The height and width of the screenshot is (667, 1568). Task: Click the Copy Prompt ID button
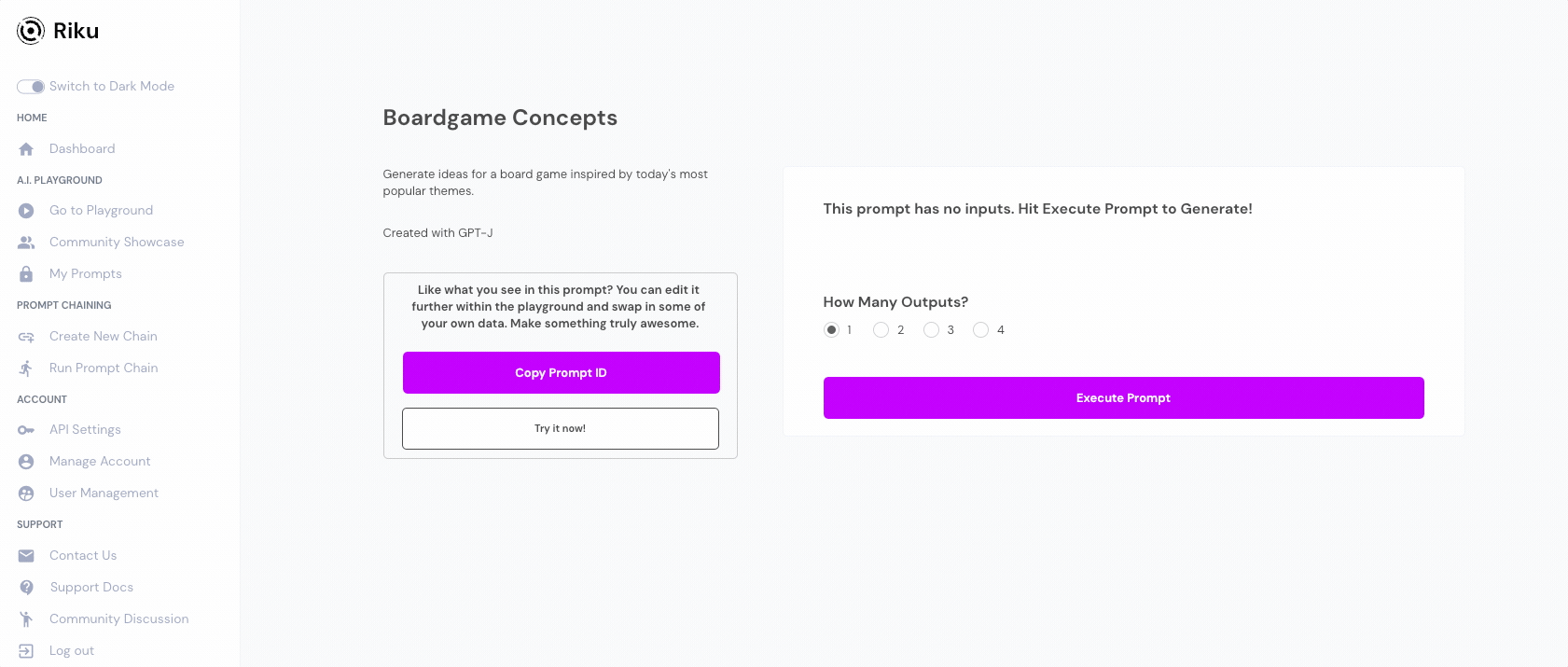tap(561, 372)
